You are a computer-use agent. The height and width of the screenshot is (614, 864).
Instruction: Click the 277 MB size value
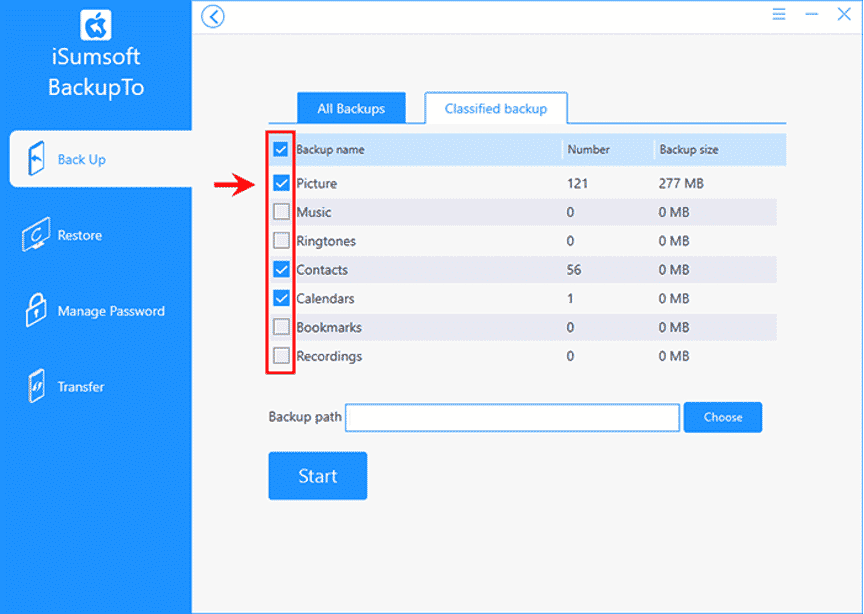point(681,184)
